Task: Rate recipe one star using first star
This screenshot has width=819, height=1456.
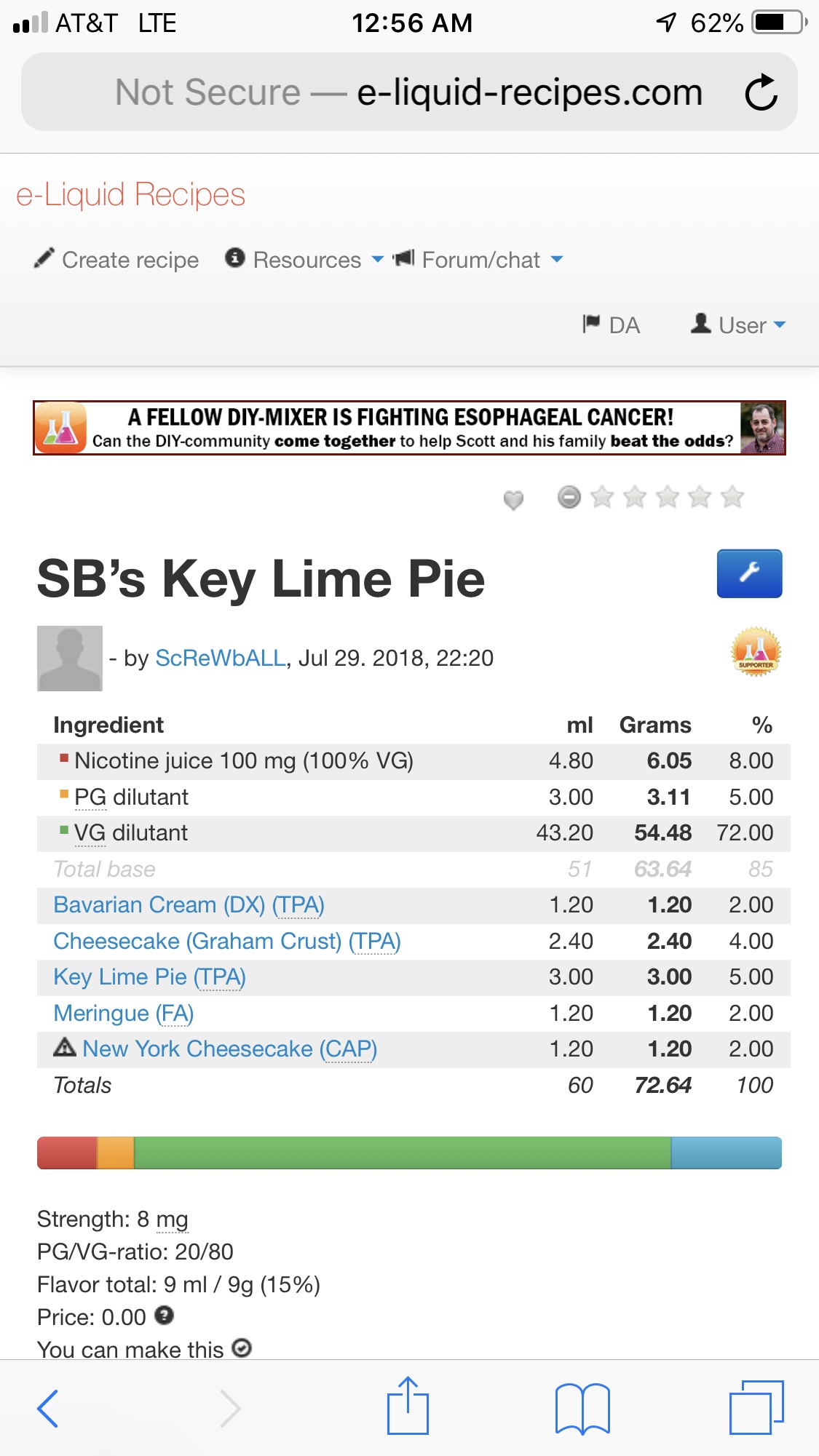Action: click(602, 497)
